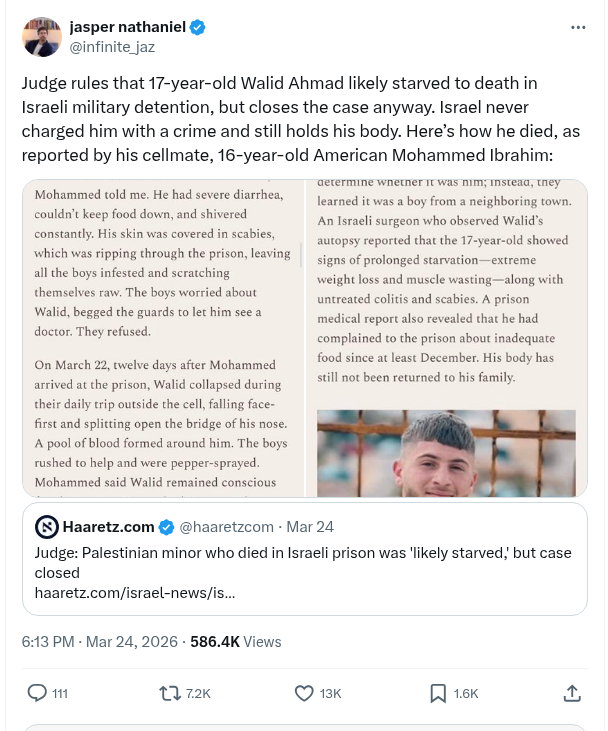
Task: Repost this tweet via retweet icon
Action: coord(171,692)
